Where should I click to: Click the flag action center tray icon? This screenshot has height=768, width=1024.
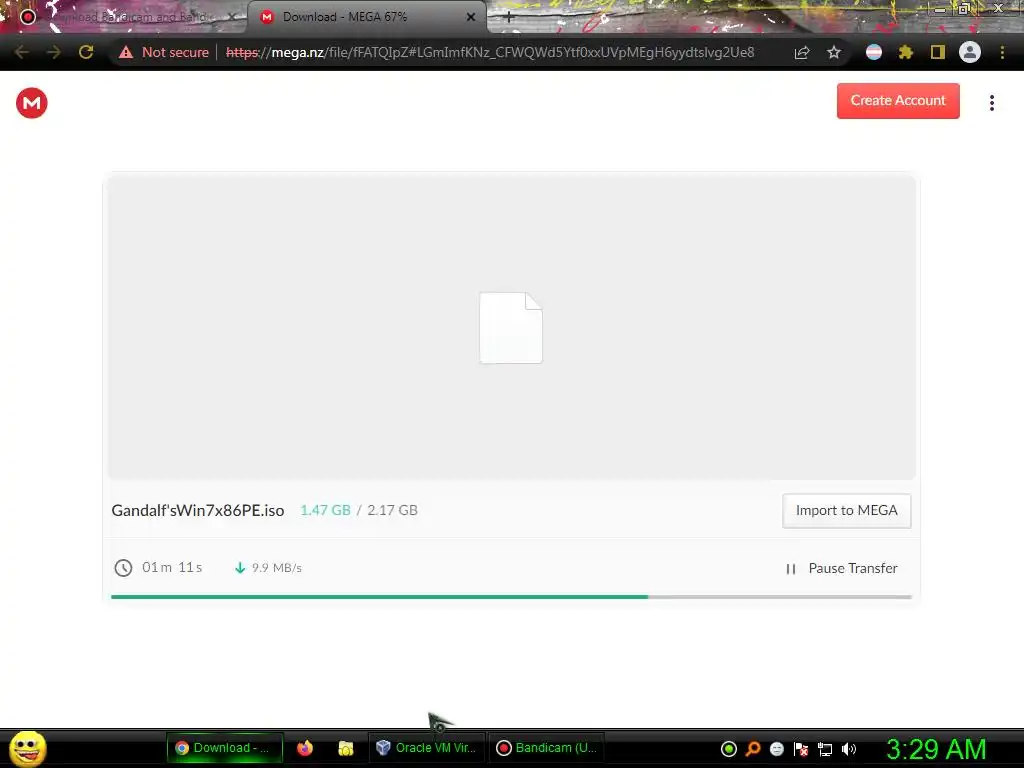point(801,749)
